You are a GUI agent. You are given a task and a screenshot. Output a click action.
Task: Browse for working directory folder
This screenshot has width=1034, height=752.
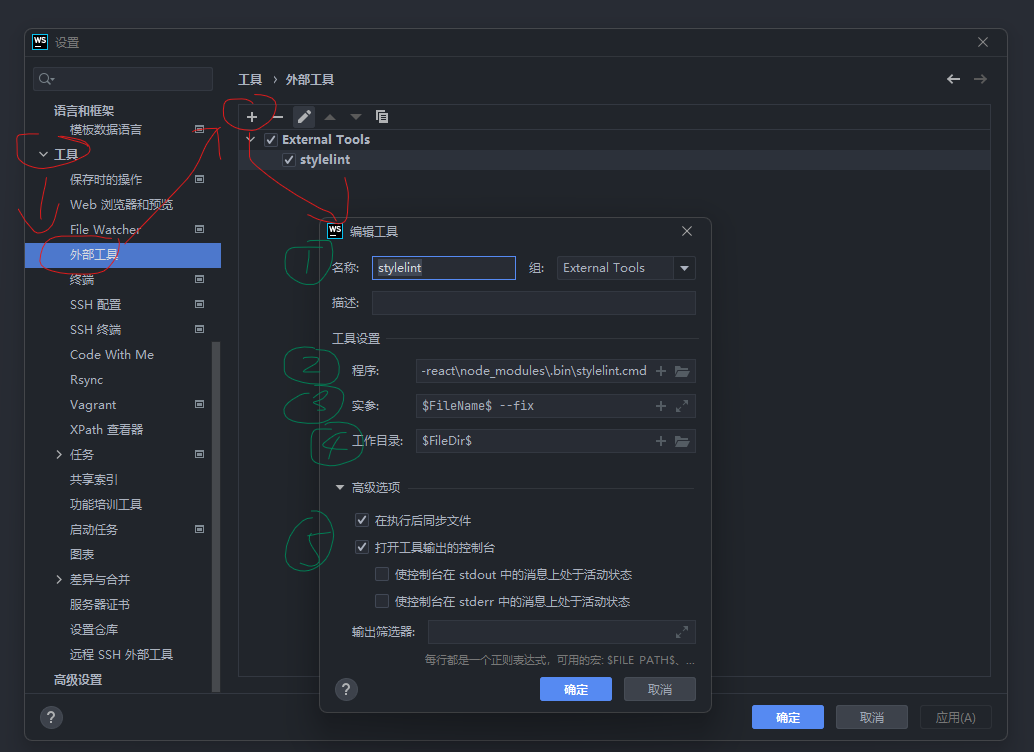[682, 441]
